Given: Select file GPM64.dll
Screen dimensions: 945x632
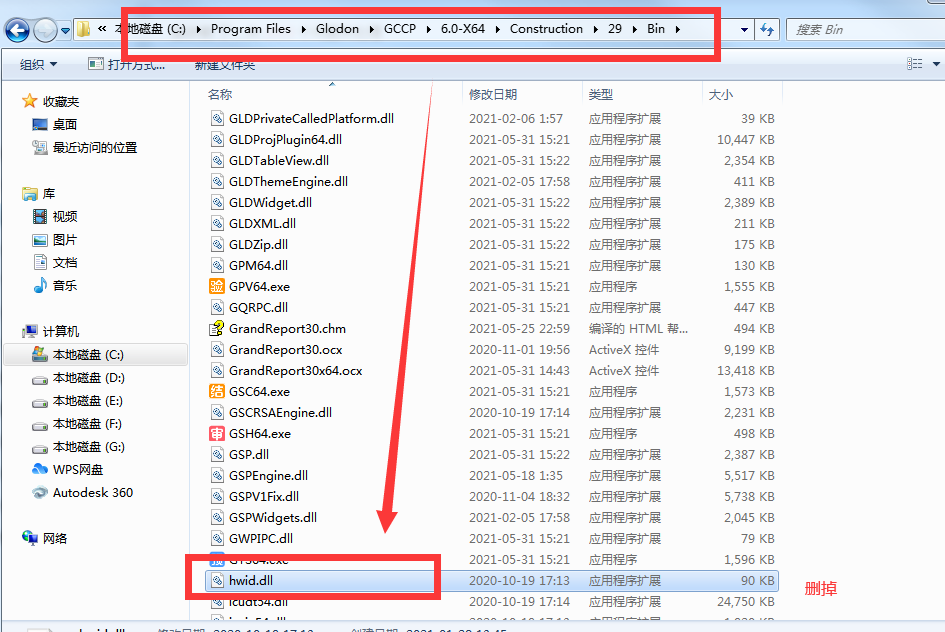Looking at the screenshot, I should point(259,266).
